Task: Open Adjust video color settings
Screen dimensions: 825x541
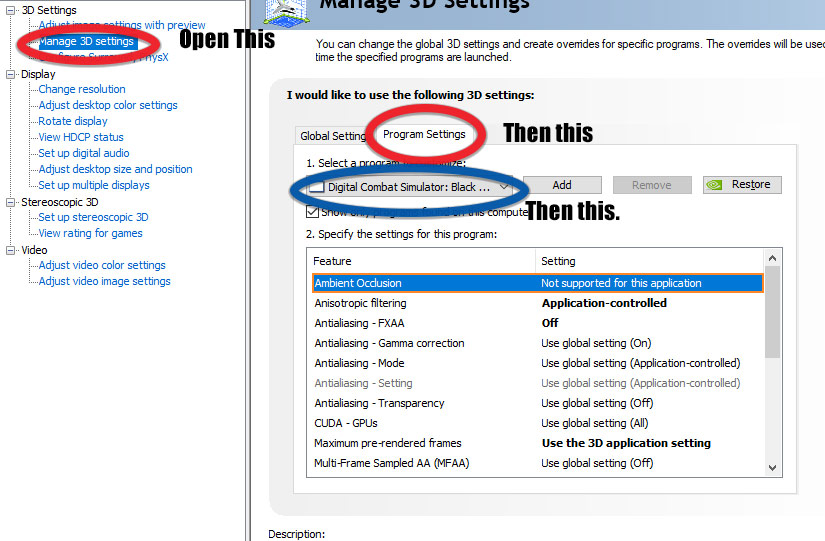Action: 102,265
